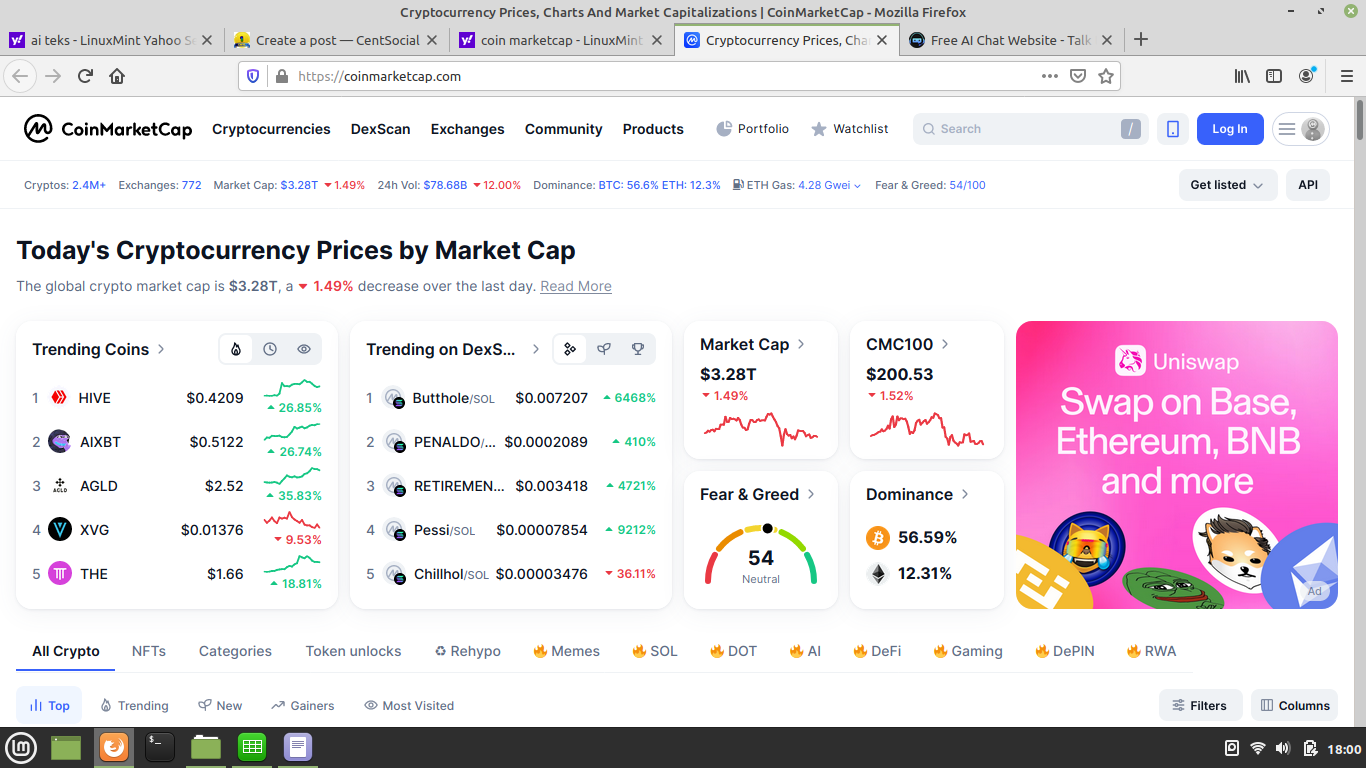Click the Fear & Greed gauge

tap(761, 555)
